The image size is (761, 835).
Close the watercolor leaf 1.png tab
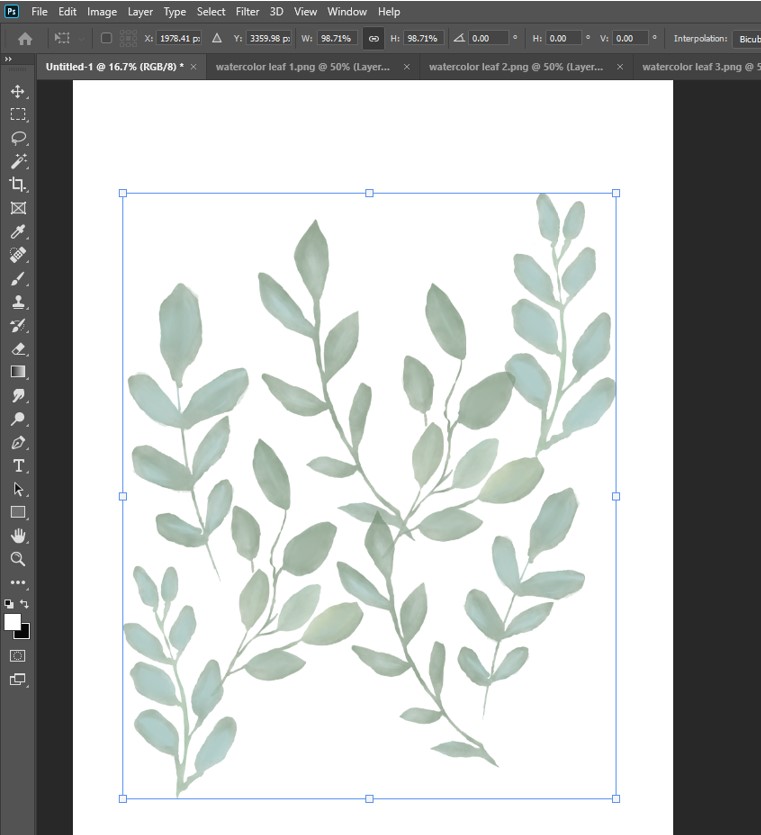pyautogui.click(x=407, y=67)
